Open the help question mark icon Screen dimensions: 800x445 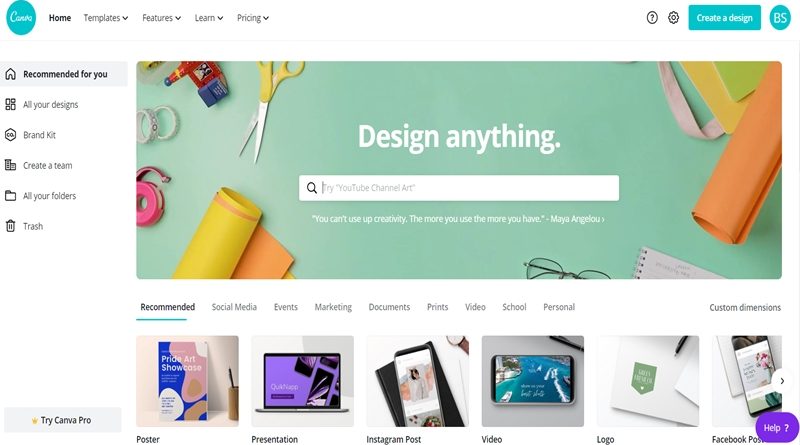[x=652, y=18]
